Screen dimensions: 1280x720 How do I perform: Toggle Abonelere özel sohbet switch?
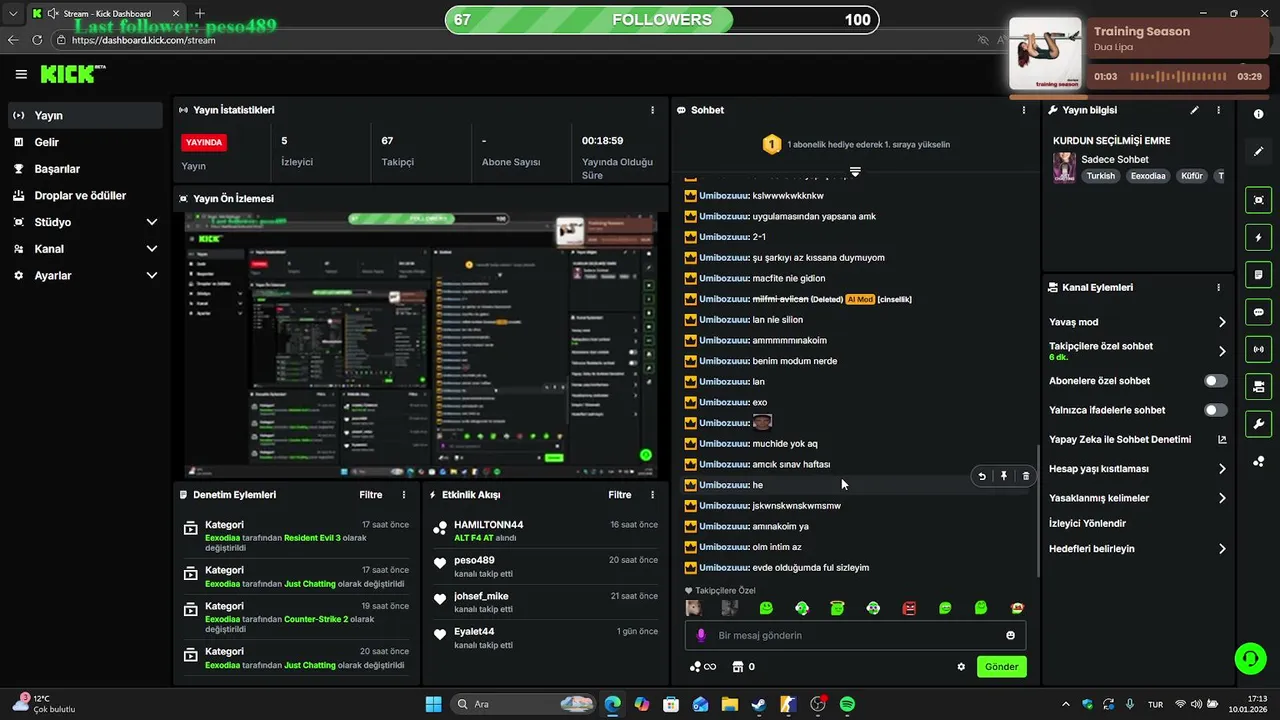1215,381
